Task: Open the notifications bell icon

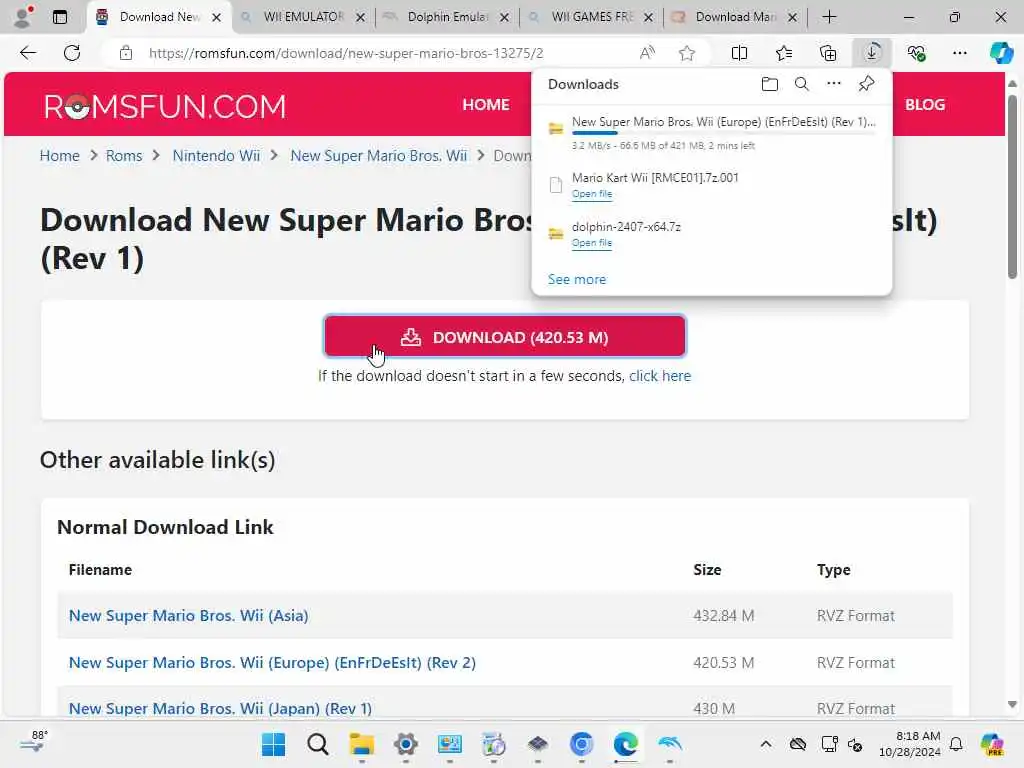Action: pos(956,744)
